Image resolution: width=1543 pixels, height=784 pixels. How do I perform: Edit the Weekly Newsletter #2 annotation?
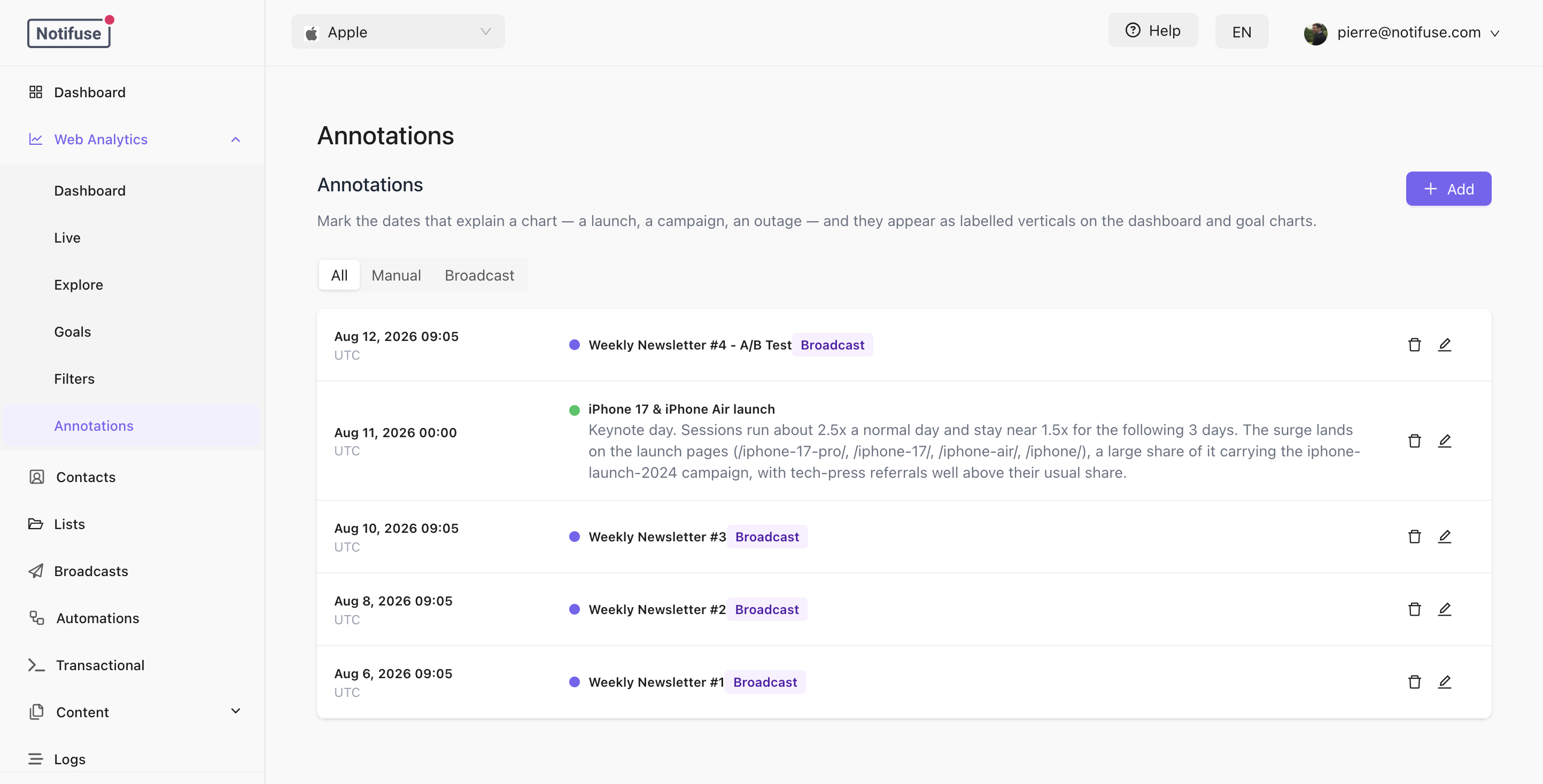coord(1444,609)
